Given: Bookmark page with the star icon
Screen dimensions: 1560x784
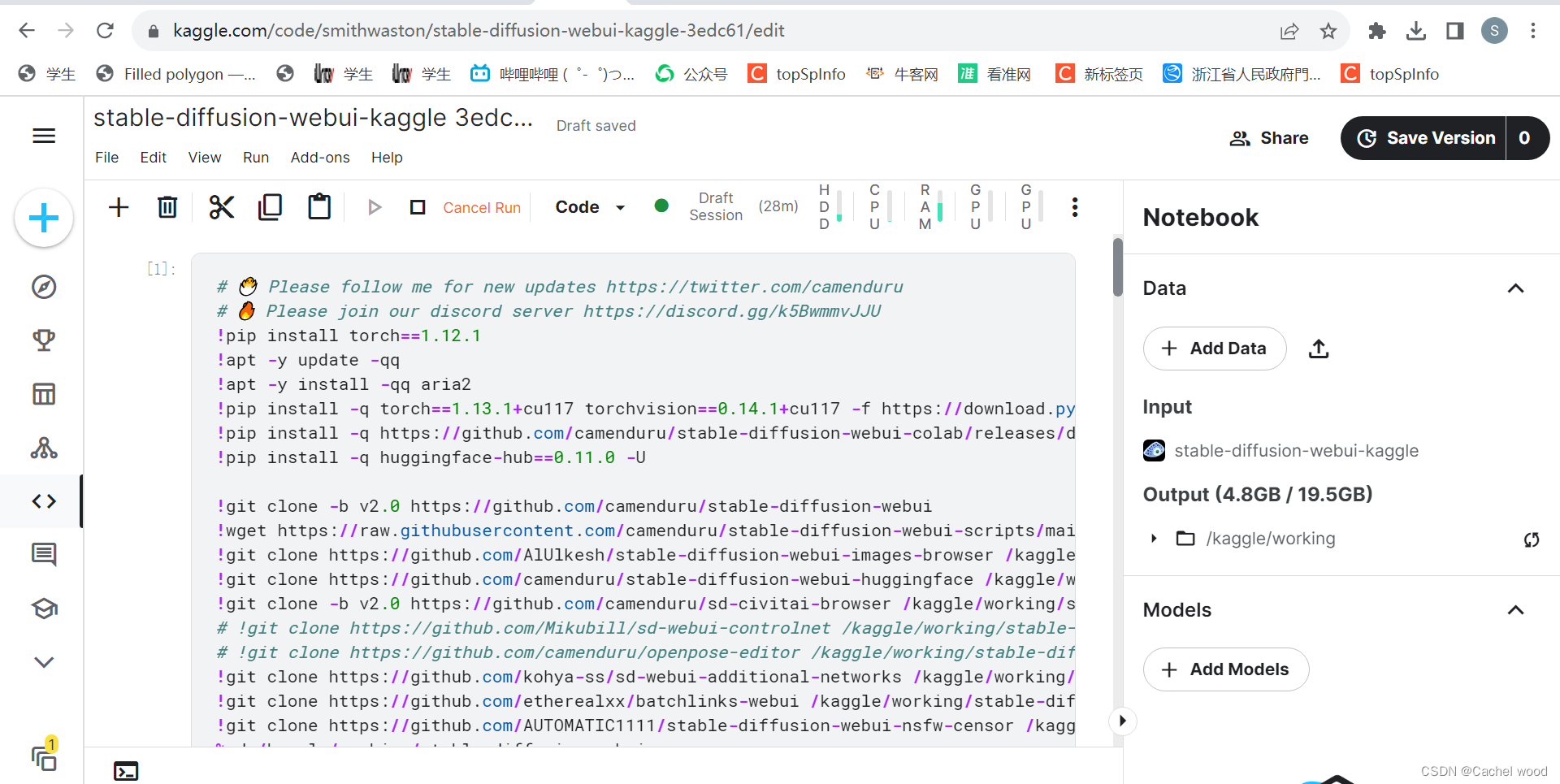Looking at the screenshot, I should (1328, 31).
